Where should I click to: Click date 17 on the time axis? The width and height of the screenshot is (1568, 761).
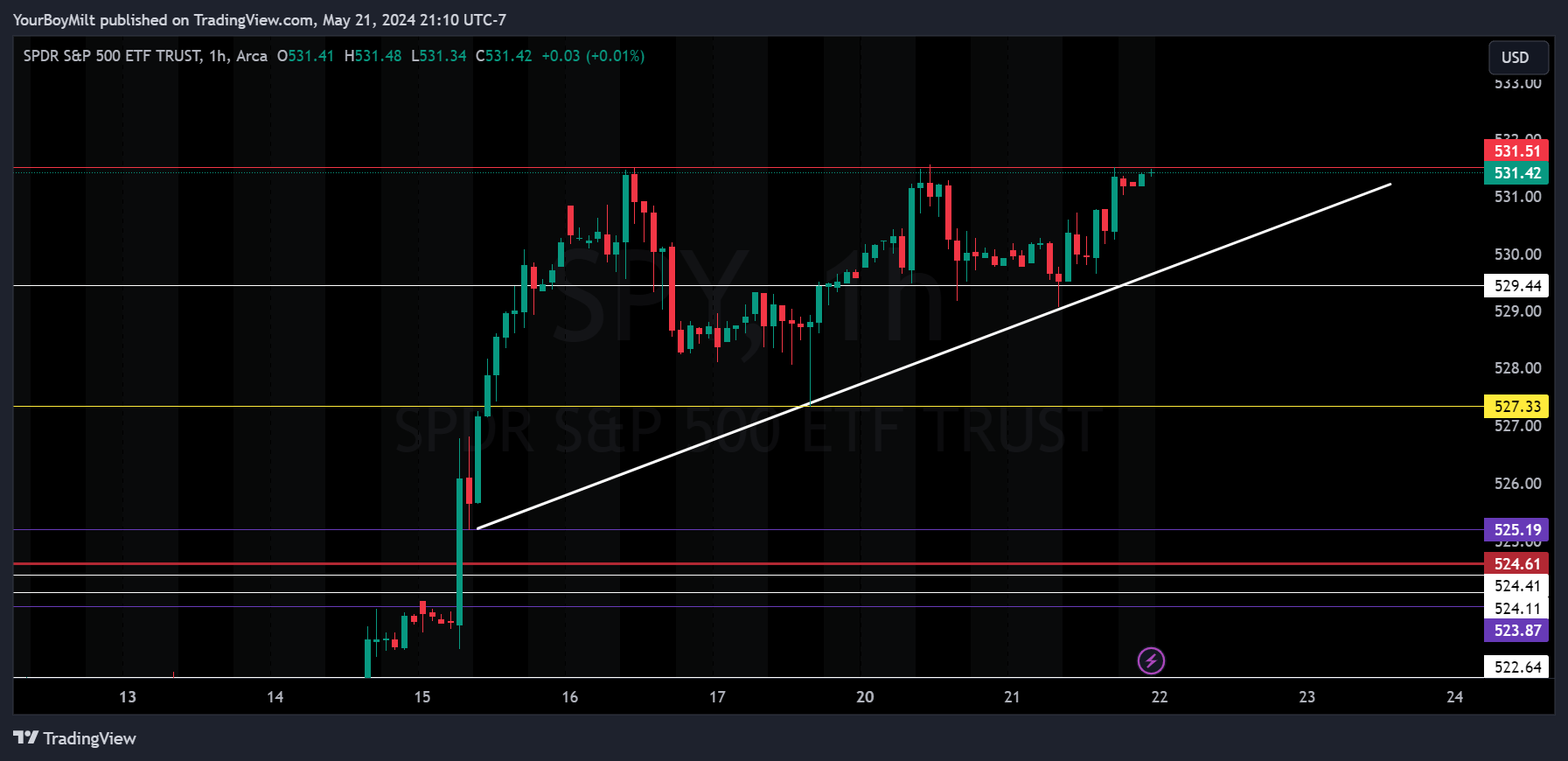pyautogui.click(x=717, y=697)
